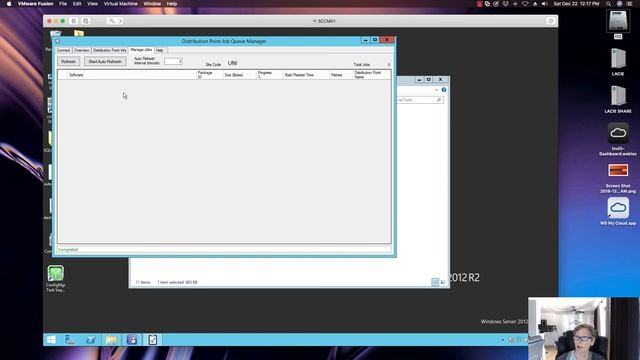640x360 pixels.
Task: Minimize the Distribution Point Job Queue Manager
Action: (x=365, y=40)
